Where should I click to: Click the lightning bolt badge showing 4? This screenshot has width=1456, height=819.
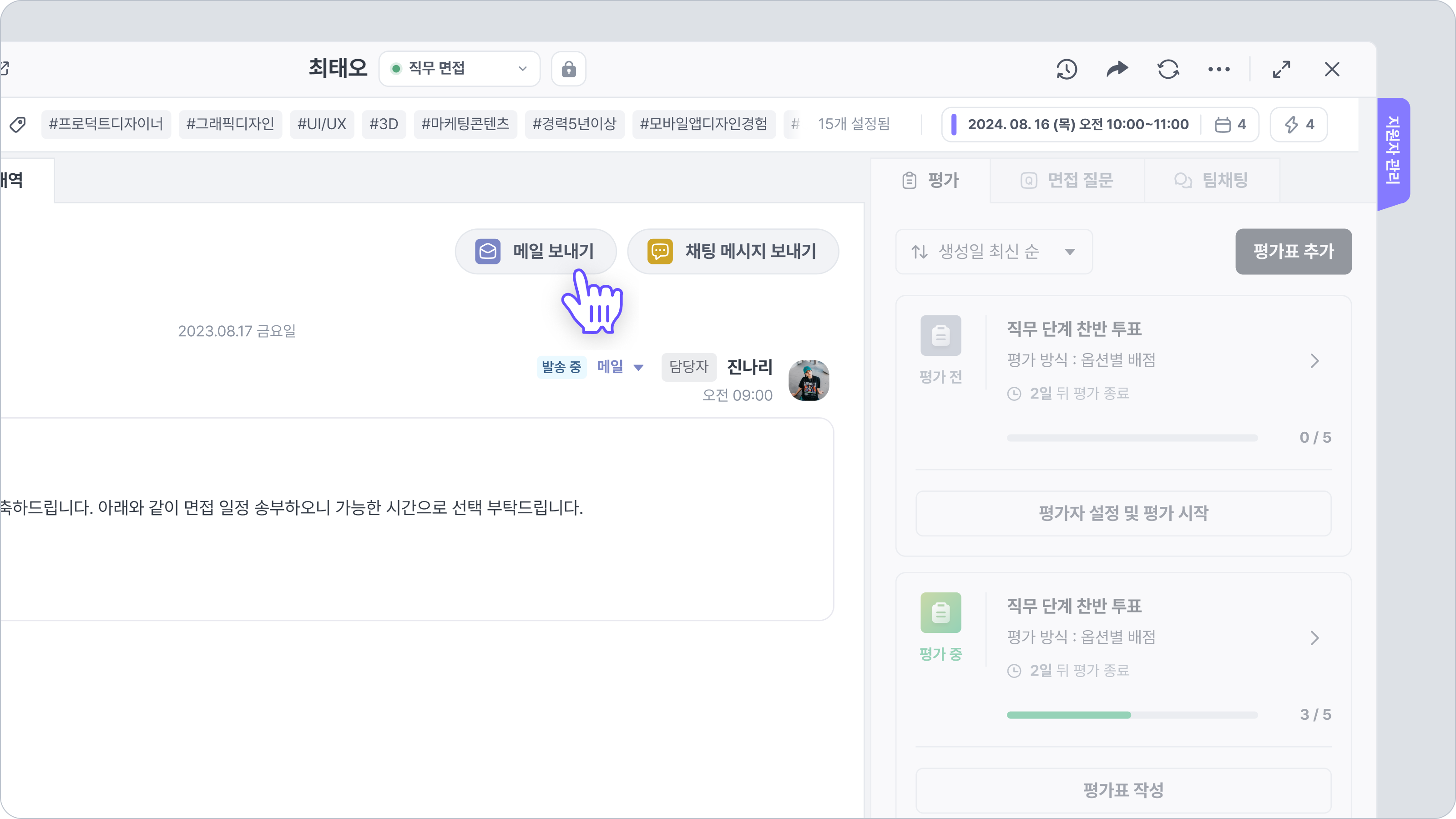click(x=1299, y=124)
